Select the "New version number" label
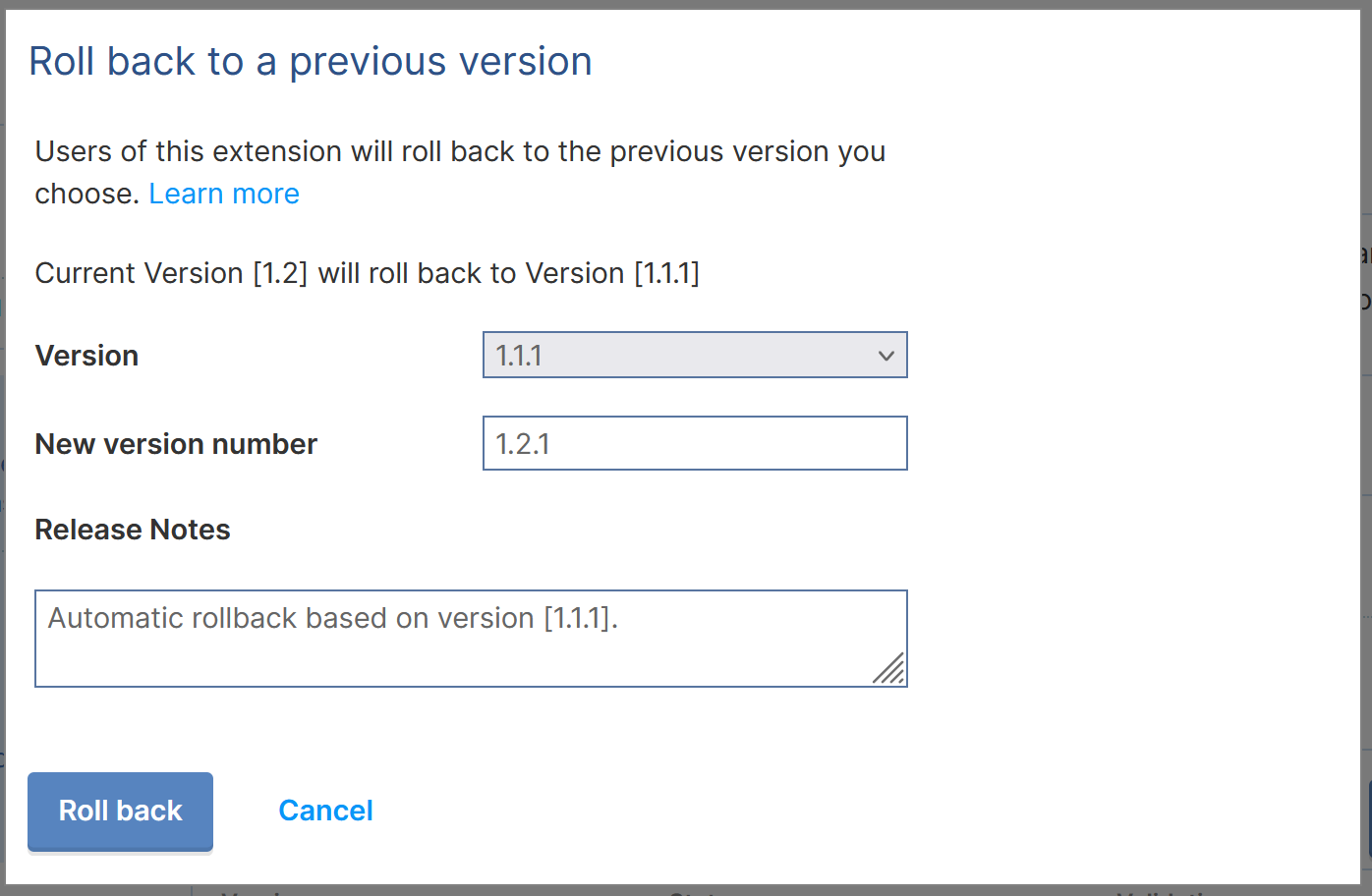Viewport: 1372px width, 896px height. [176, 444]
